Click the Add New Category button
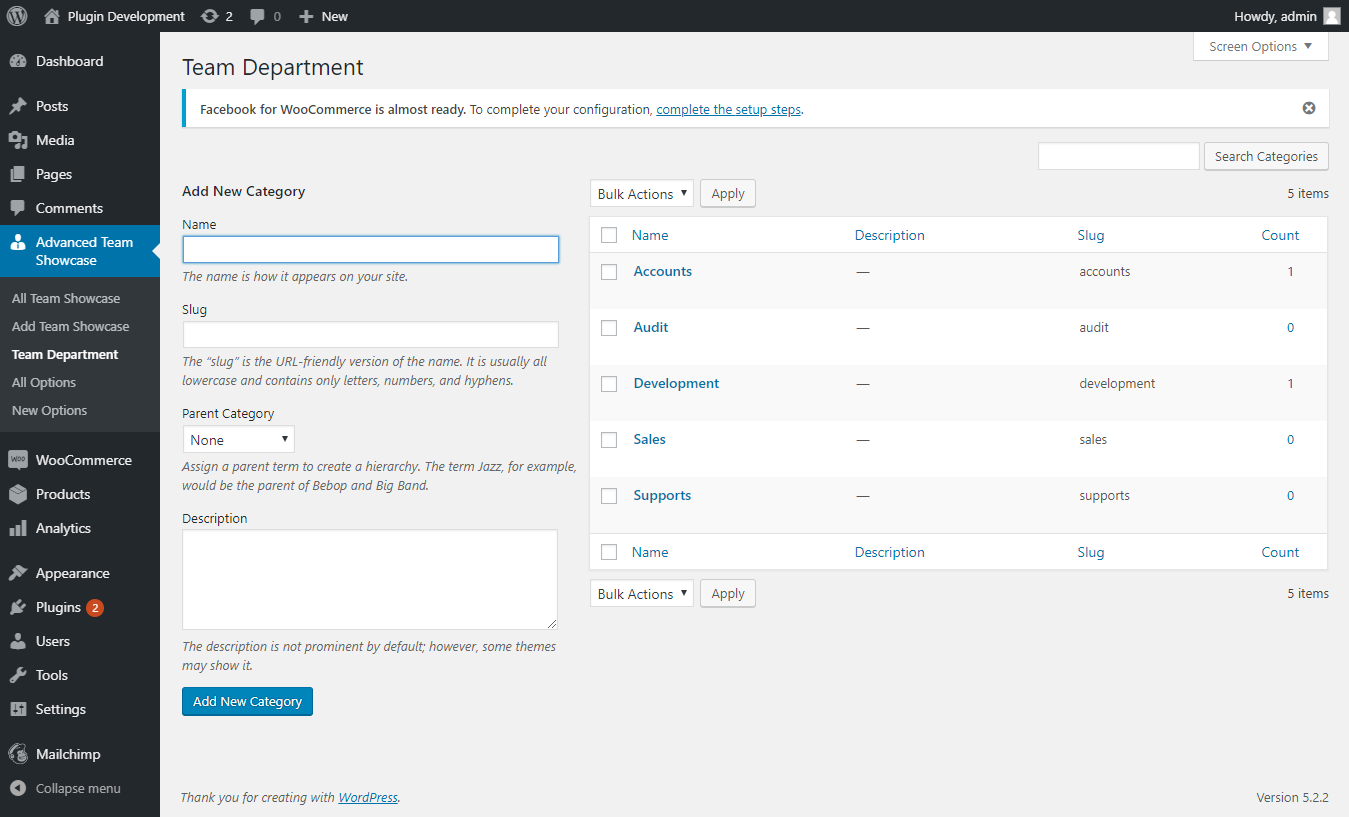This screenshot has width=1349, height=817. [x=247, y=701]
